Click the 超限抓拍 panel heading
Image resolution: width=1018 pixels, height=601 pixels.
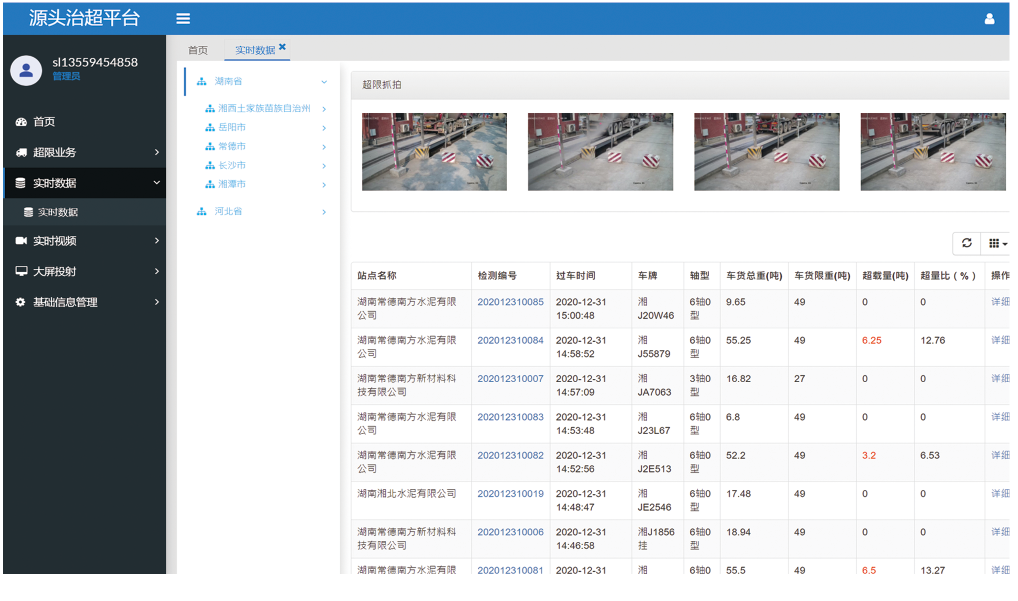(x=382, y=84)
